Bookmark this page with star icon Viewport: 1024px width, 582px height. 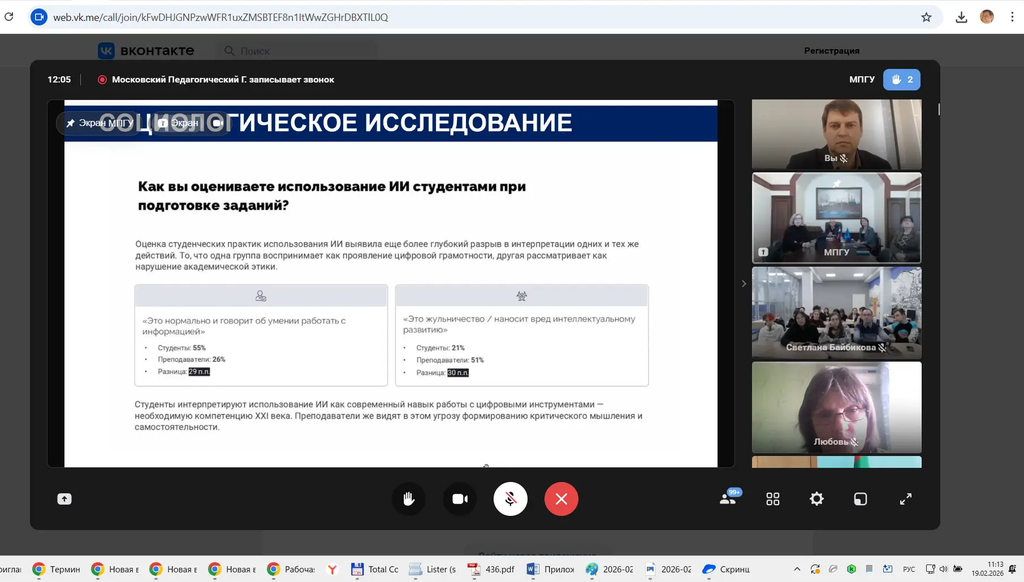point(926,17)
